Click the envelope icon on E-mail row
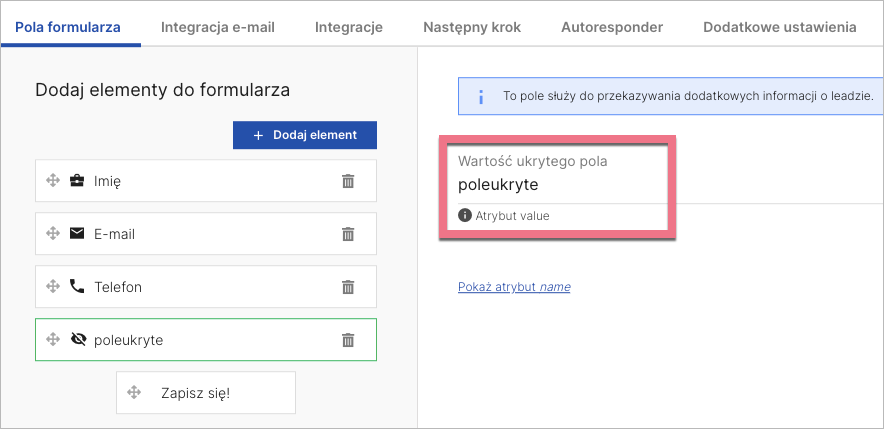The image size is (884, 429). (77, 234)
